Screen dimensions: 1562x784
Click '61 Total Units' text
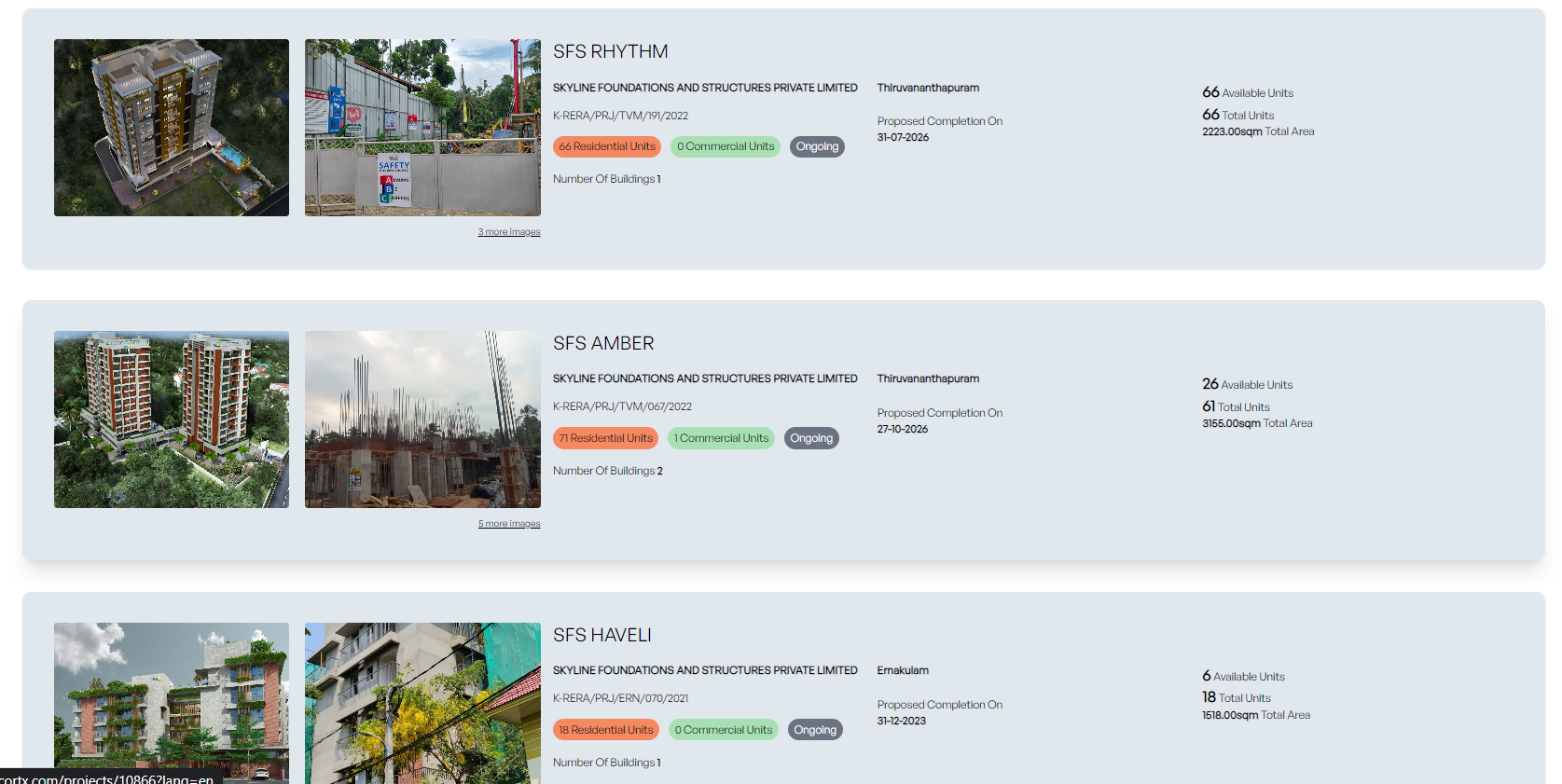pyautogui.click(x=1236, y=406)
